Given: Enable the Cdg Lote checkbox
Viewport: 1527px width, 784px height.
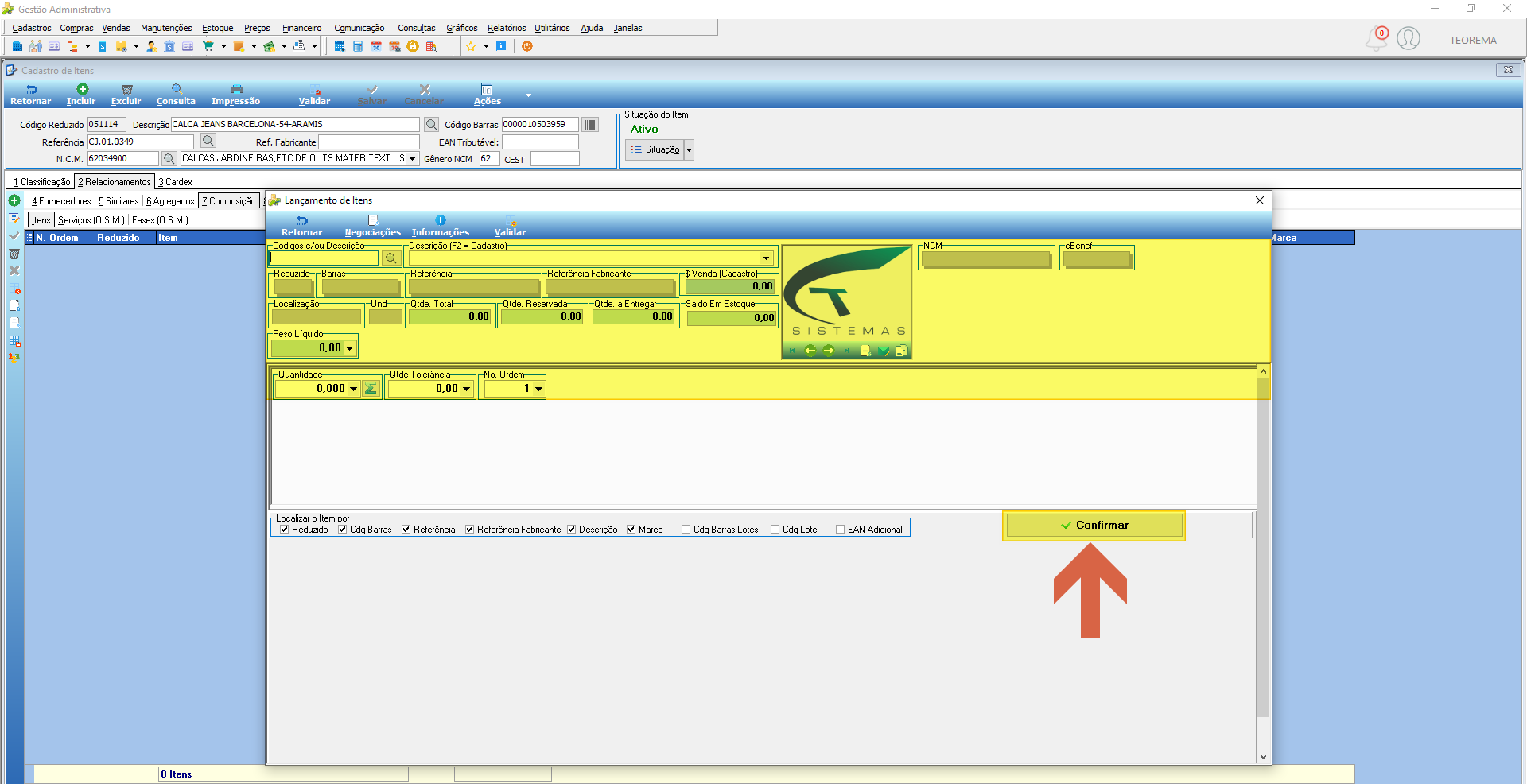Looking at the screenshot, I should point(775,529).
